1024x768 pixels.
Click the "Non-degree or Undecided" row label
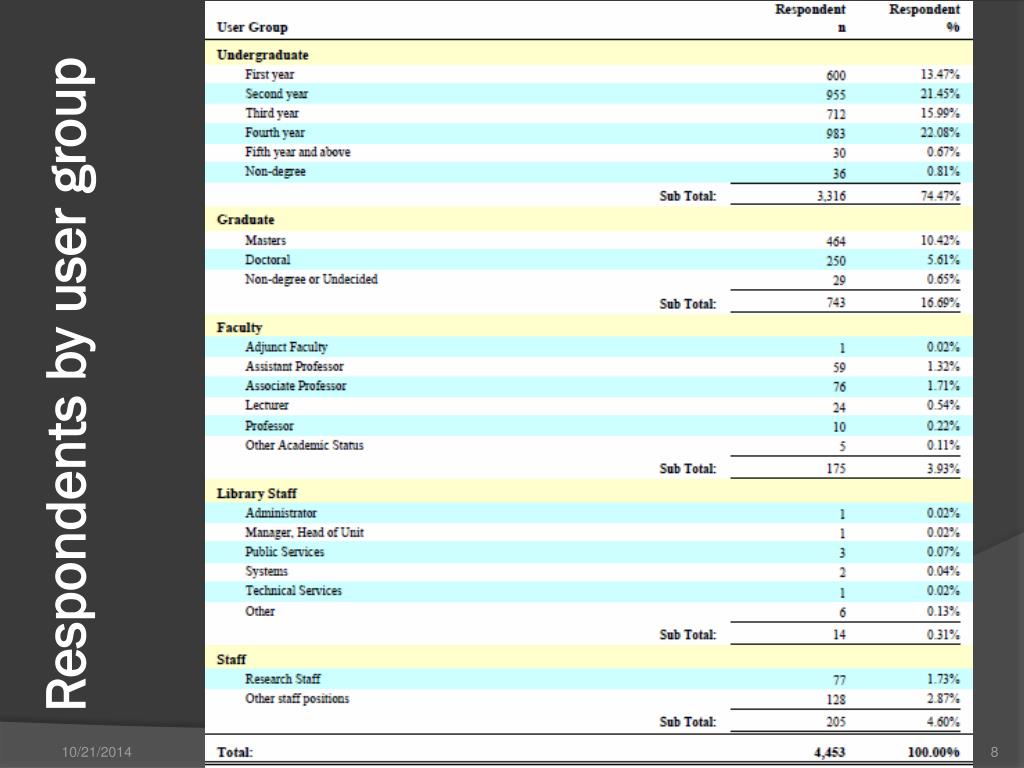312,280
